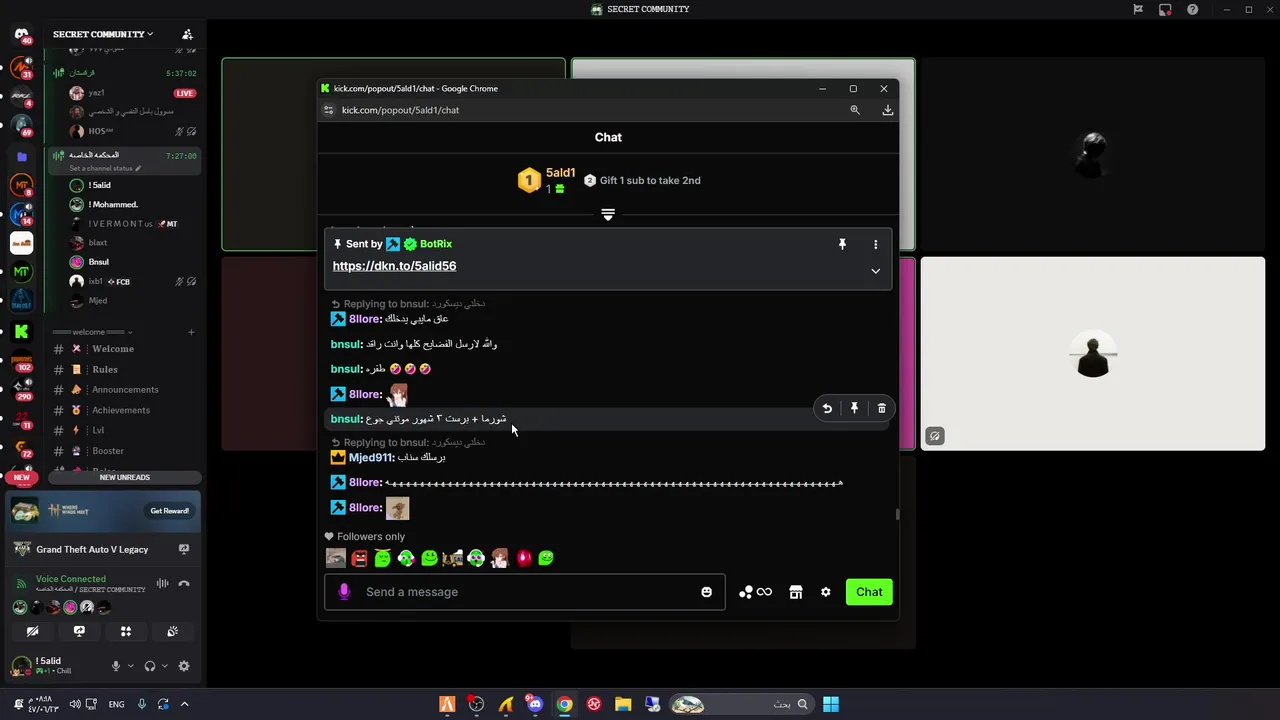Click the green K server icon in sidebar

(x=21, y=331)
